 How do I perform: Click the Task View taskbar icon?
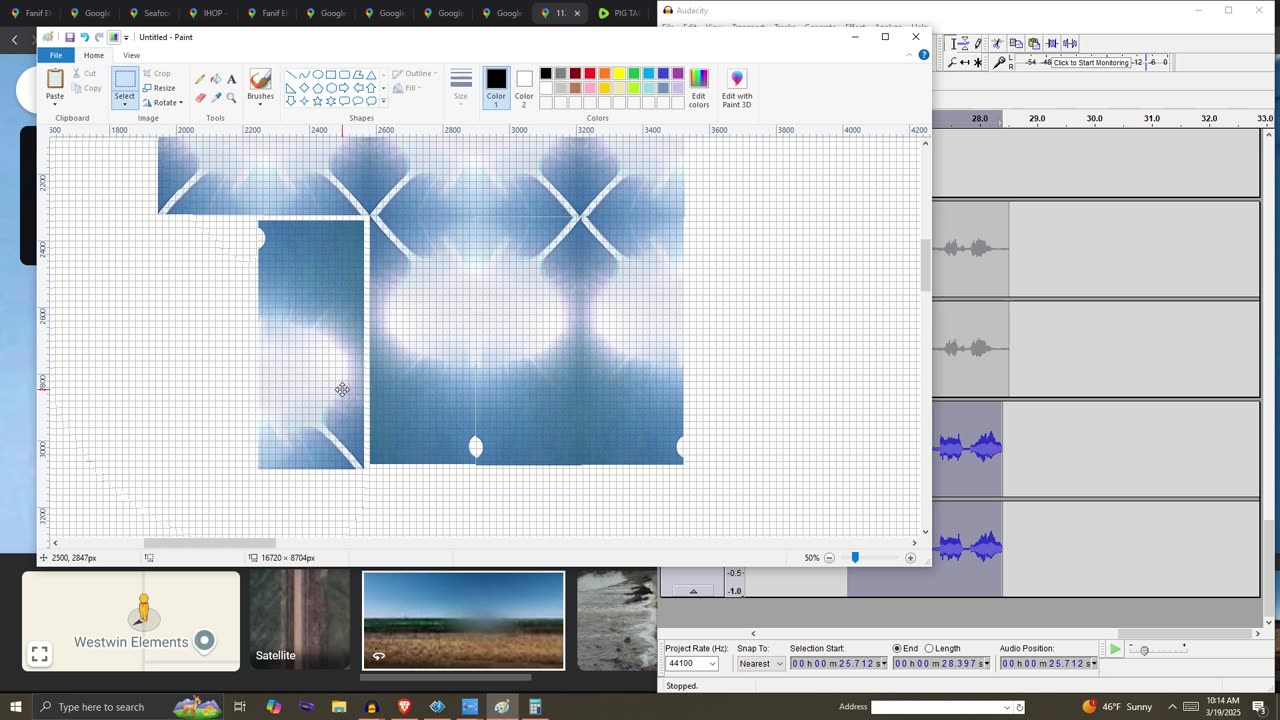point(240,707)
